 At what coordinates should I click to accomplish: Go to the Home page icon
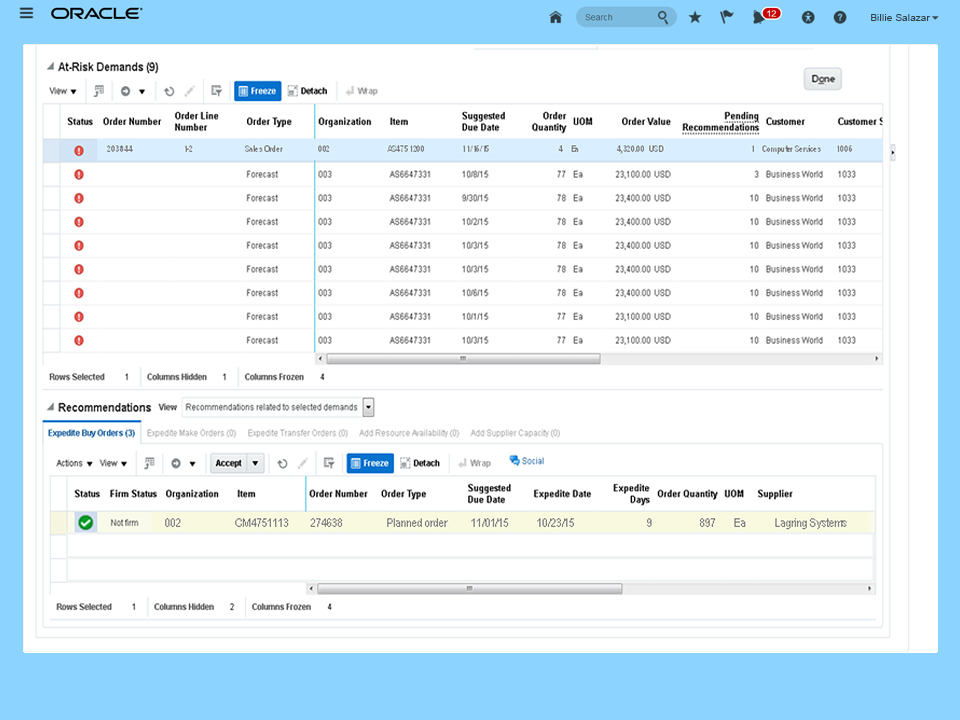pos(556,17)
